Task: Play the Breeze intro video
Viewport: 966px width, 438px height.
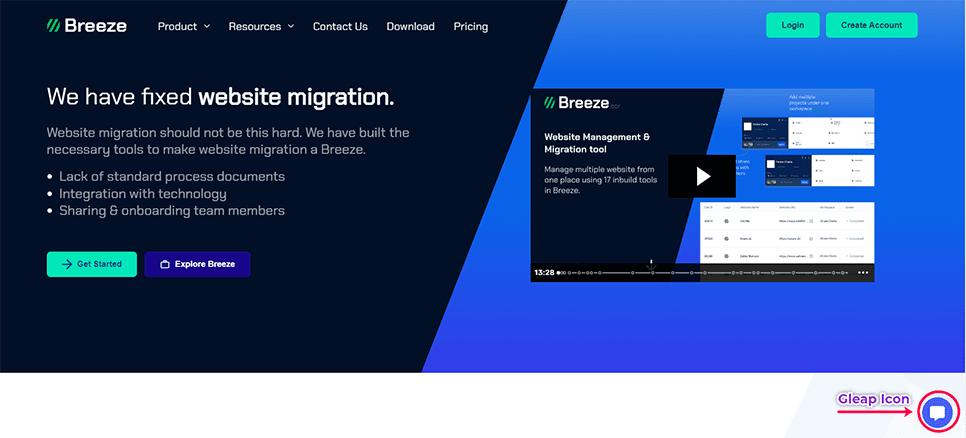Action: tap(702, 177)
